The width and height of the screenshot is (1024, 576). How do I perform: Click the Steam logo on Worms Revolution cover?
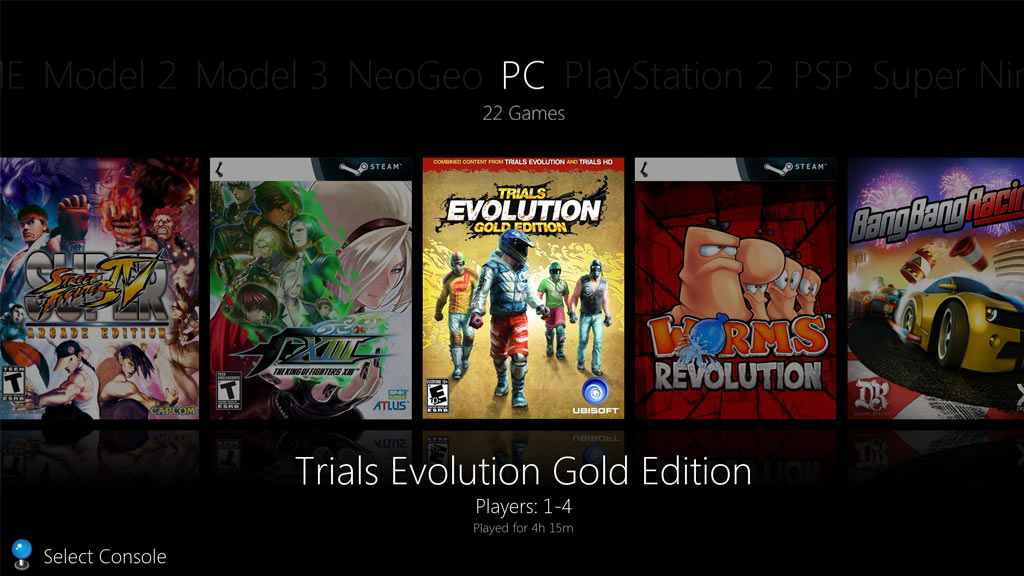tap(795, 168)
